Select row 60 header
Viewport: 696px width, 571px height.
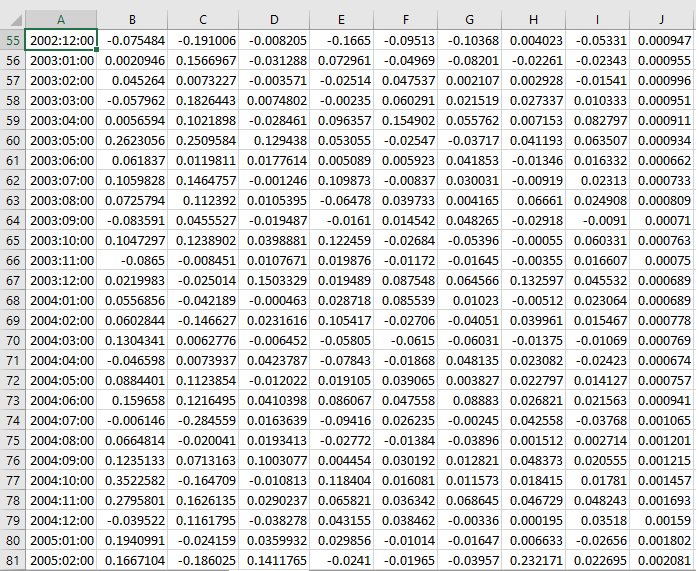(12, 140)
